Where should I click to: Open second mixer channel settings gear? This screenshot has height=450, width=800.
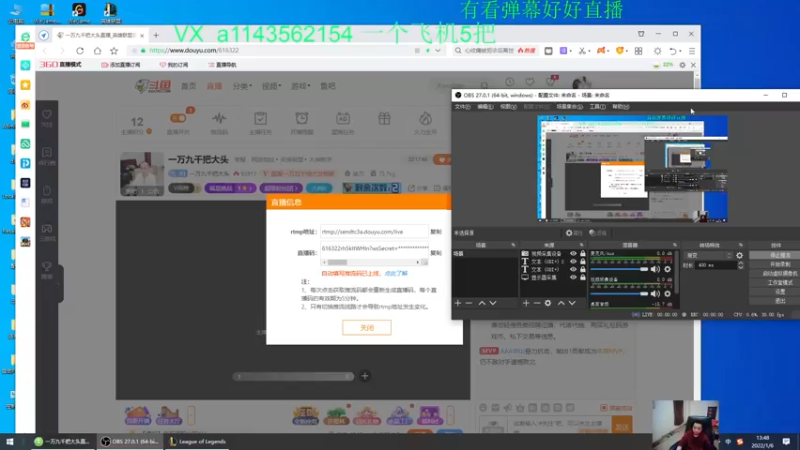[667, 293]
